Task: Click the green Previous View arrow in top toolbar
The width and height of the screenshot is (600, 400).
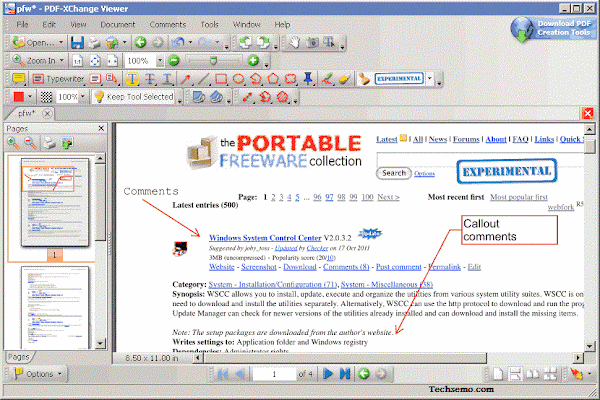Action: [x=140, y=42]
